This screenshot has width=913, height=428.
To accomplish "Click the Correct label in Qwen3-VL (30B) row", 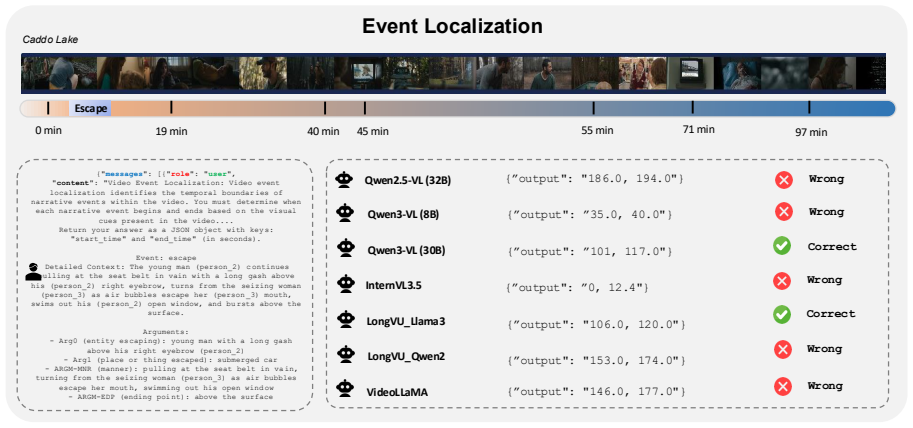I will (x=832, y=246).
